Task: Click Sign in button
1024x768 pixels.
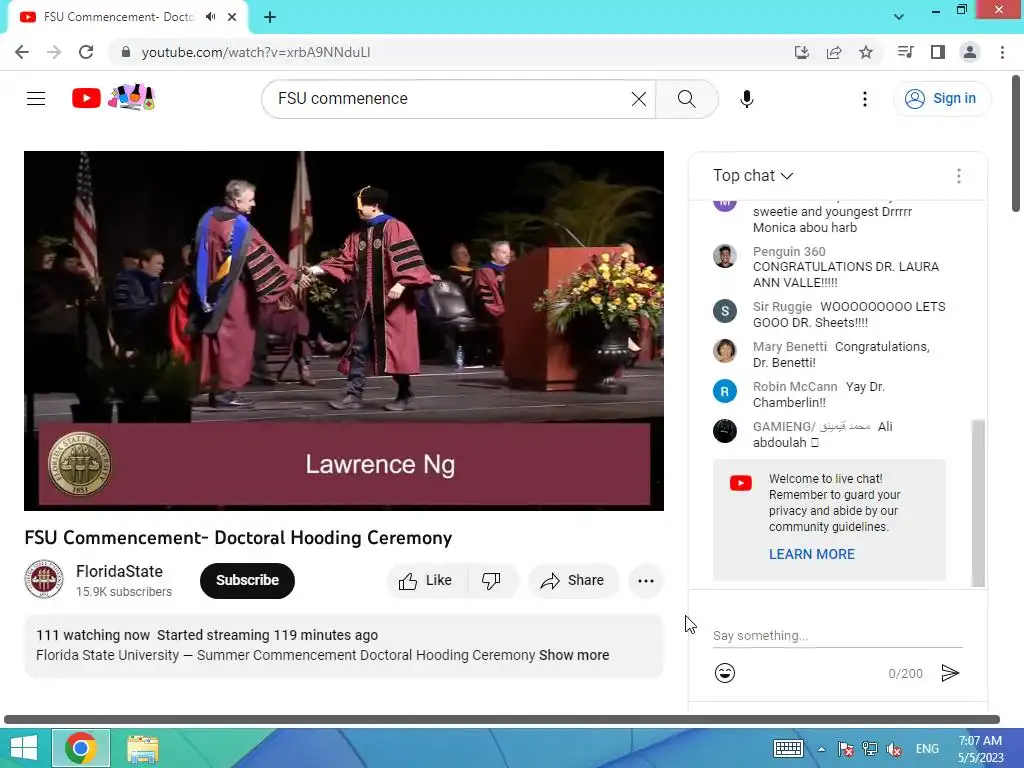Action: click(941, 99)
